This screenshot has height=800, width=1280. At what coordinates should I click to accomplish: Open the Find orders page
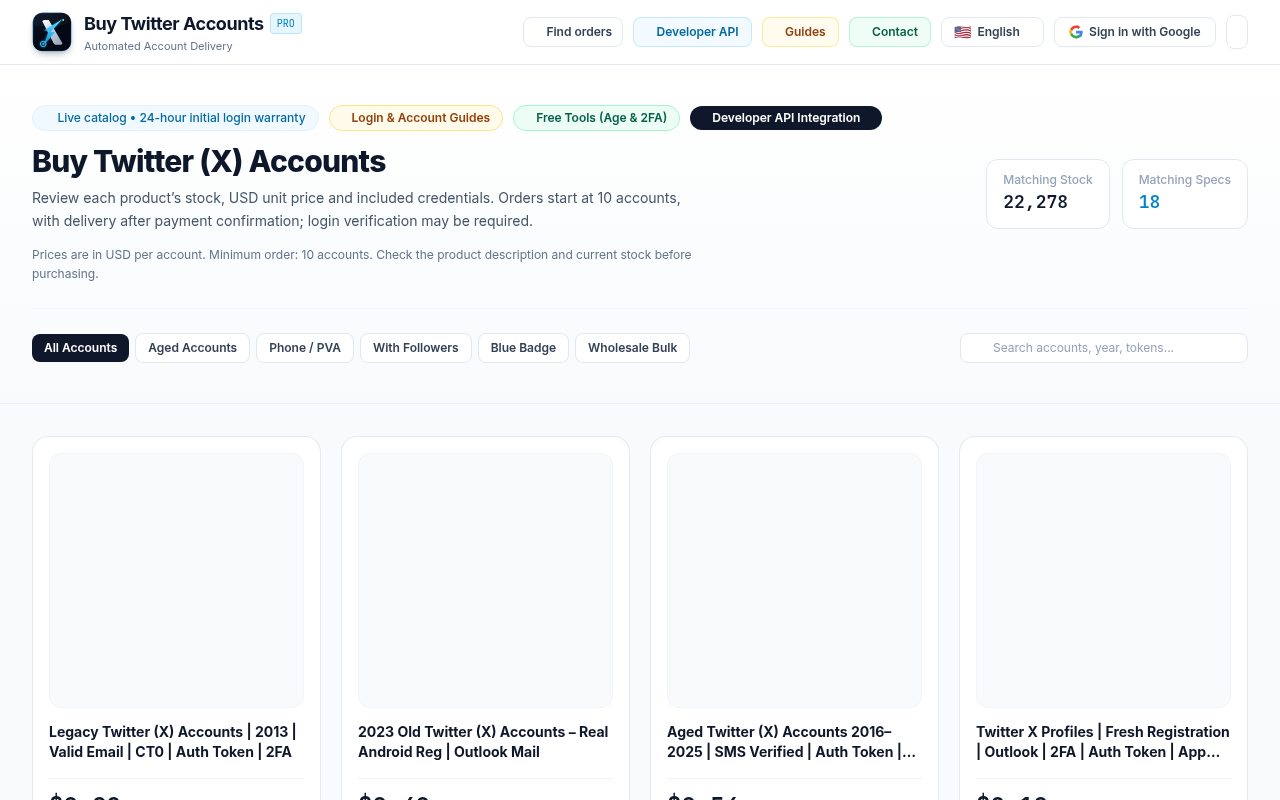tap(573, 32)
